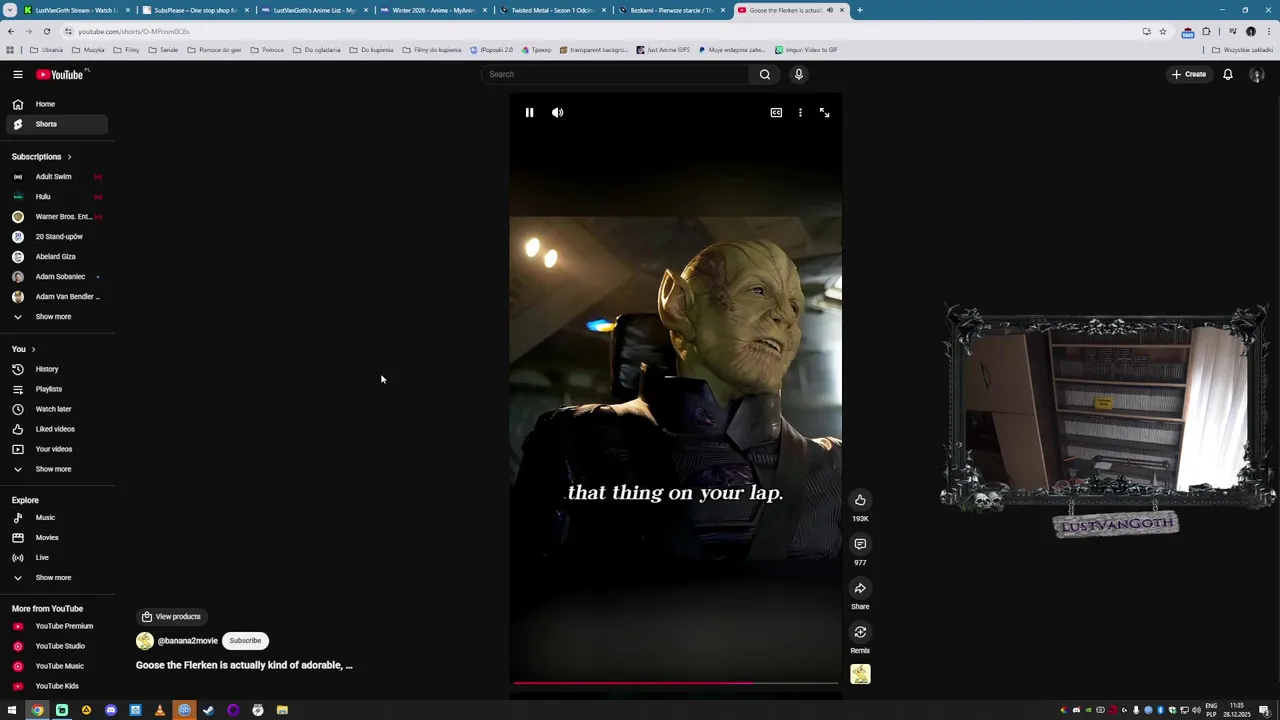The image size is (1280, 720).
Task: Open Warner Bros. Ent... subscription
Action: coord(55,217)
